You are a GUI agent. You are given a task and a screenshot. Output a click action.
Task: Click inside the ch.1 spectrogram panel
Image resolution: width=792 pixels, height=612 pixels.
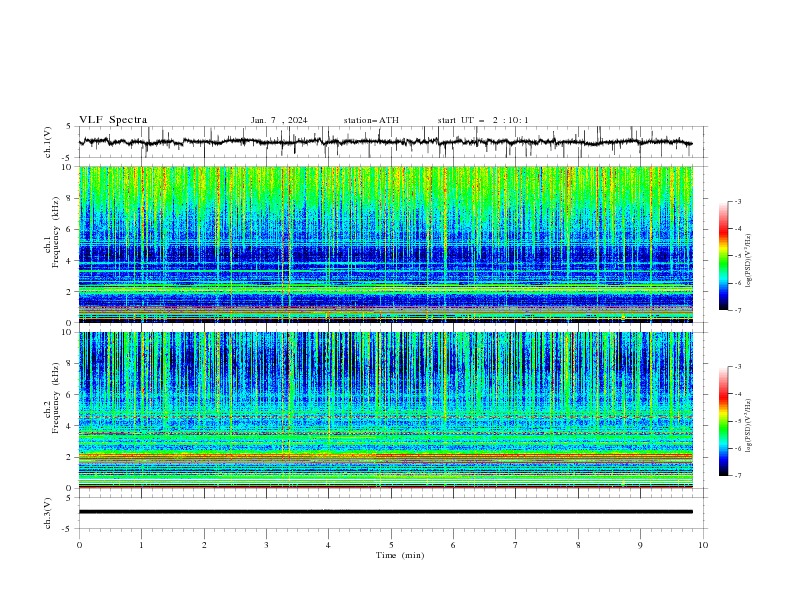click(x=386, y=244)
